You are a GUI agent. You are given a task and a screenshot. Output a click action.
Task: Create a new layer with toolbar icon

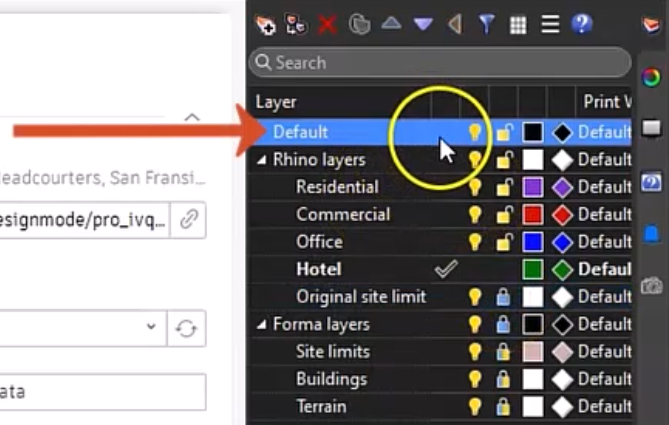pos(265,25)
